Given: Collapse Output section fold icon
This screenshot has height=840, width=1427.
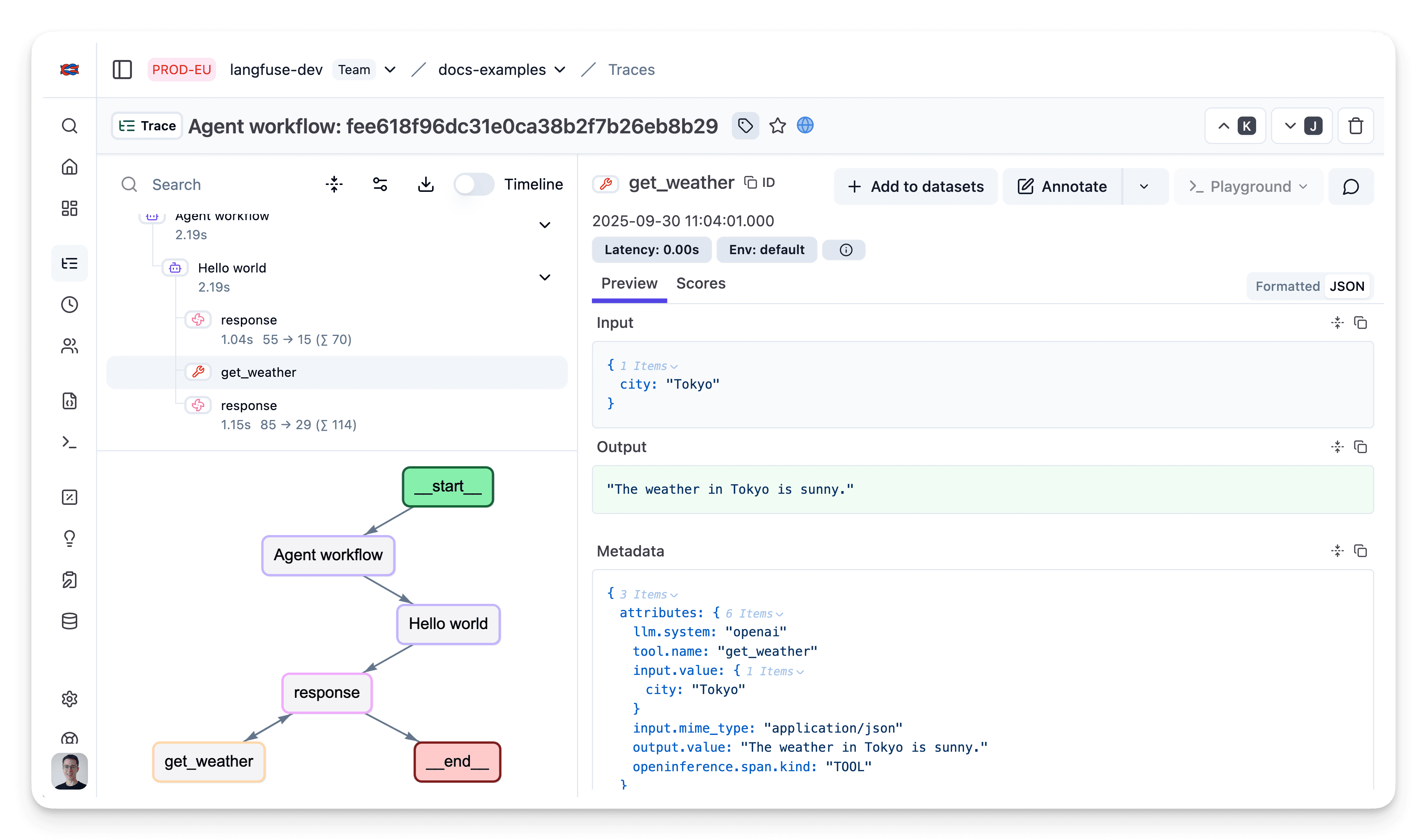Looking at the screenshot, I should click(x=1338, y=447).
